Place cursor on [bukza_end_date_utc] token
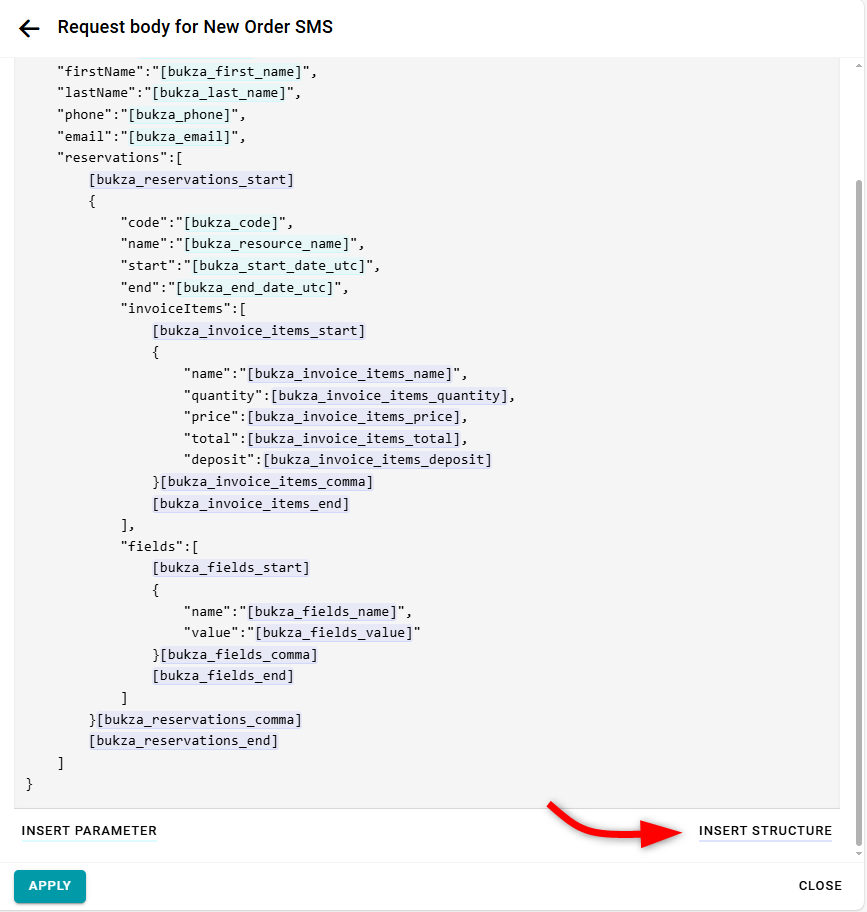The width and height of the screenshot is (867, 912). (258, 288)
